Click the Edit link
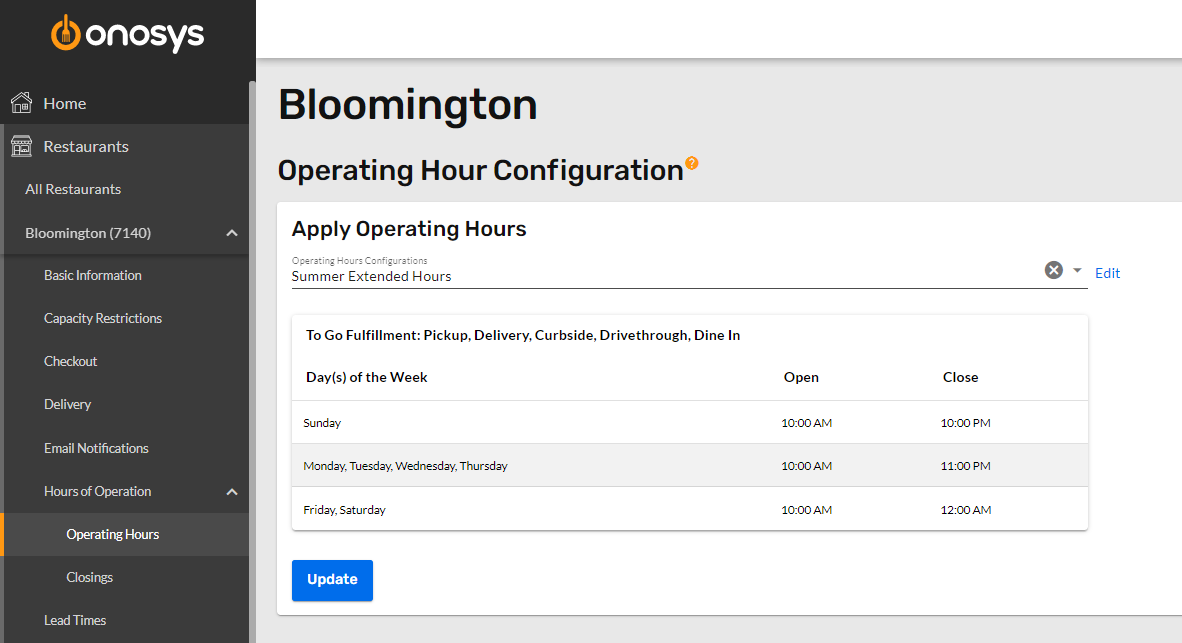 [x=1107, y=272]
